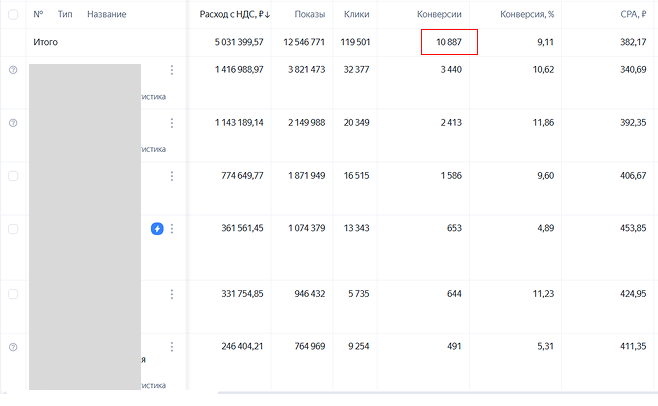This screenshot has width=658, height=406.
Task: Click the conversion rate cell 11,86
Action: pyautogui.click(x=543, y=123)
